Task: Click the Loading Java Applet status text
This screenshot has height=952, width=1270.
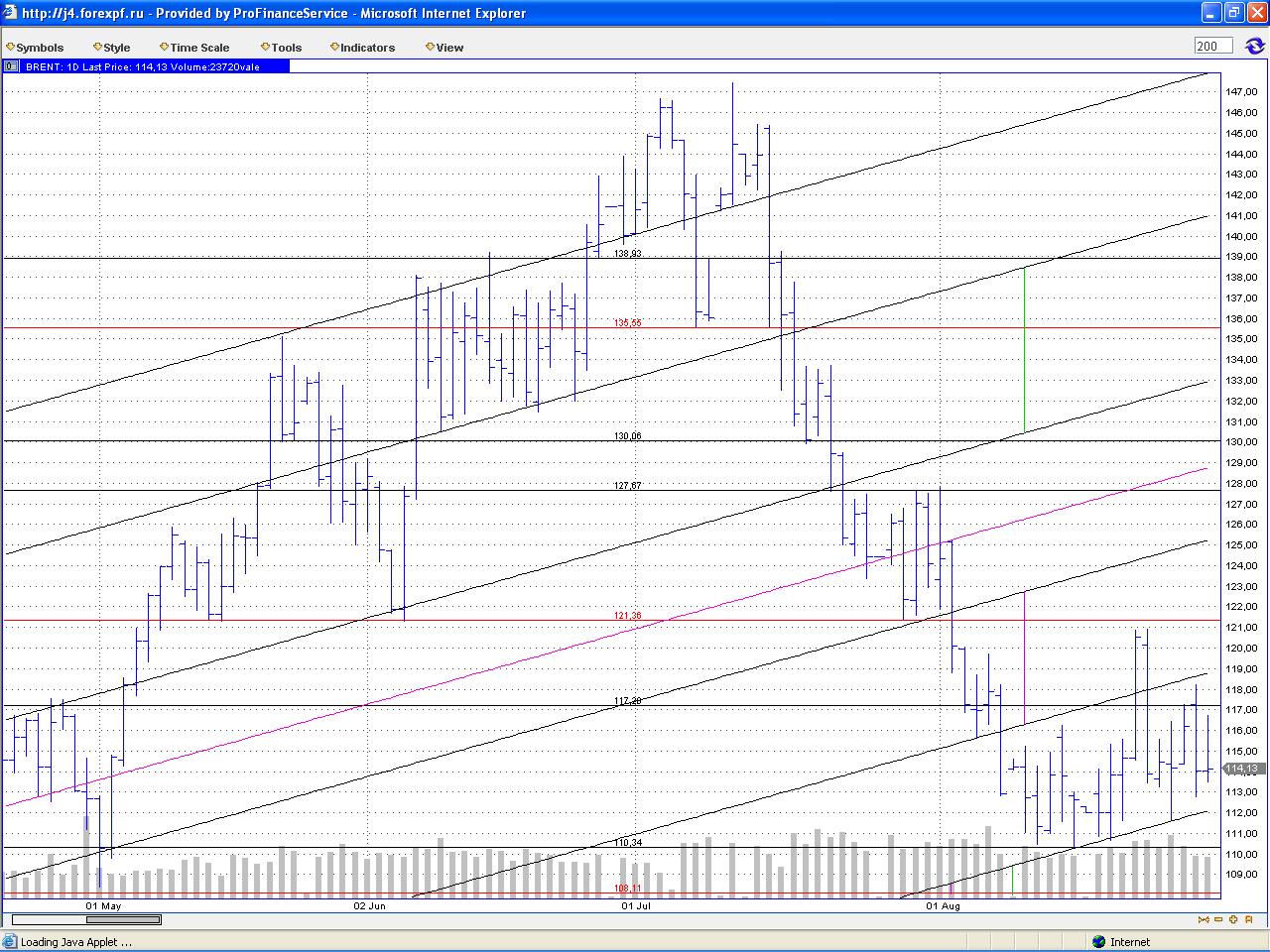Action: [x=75, y=942]
